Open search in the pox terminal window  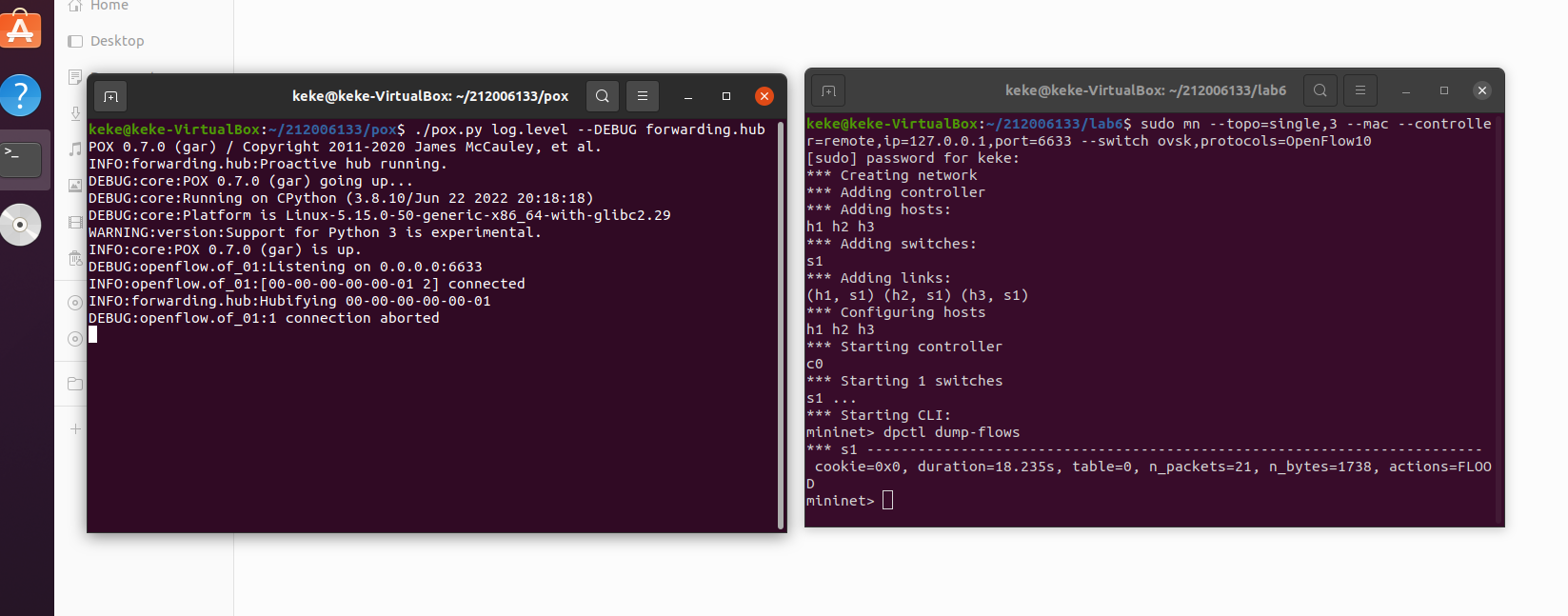pos(602,96)
